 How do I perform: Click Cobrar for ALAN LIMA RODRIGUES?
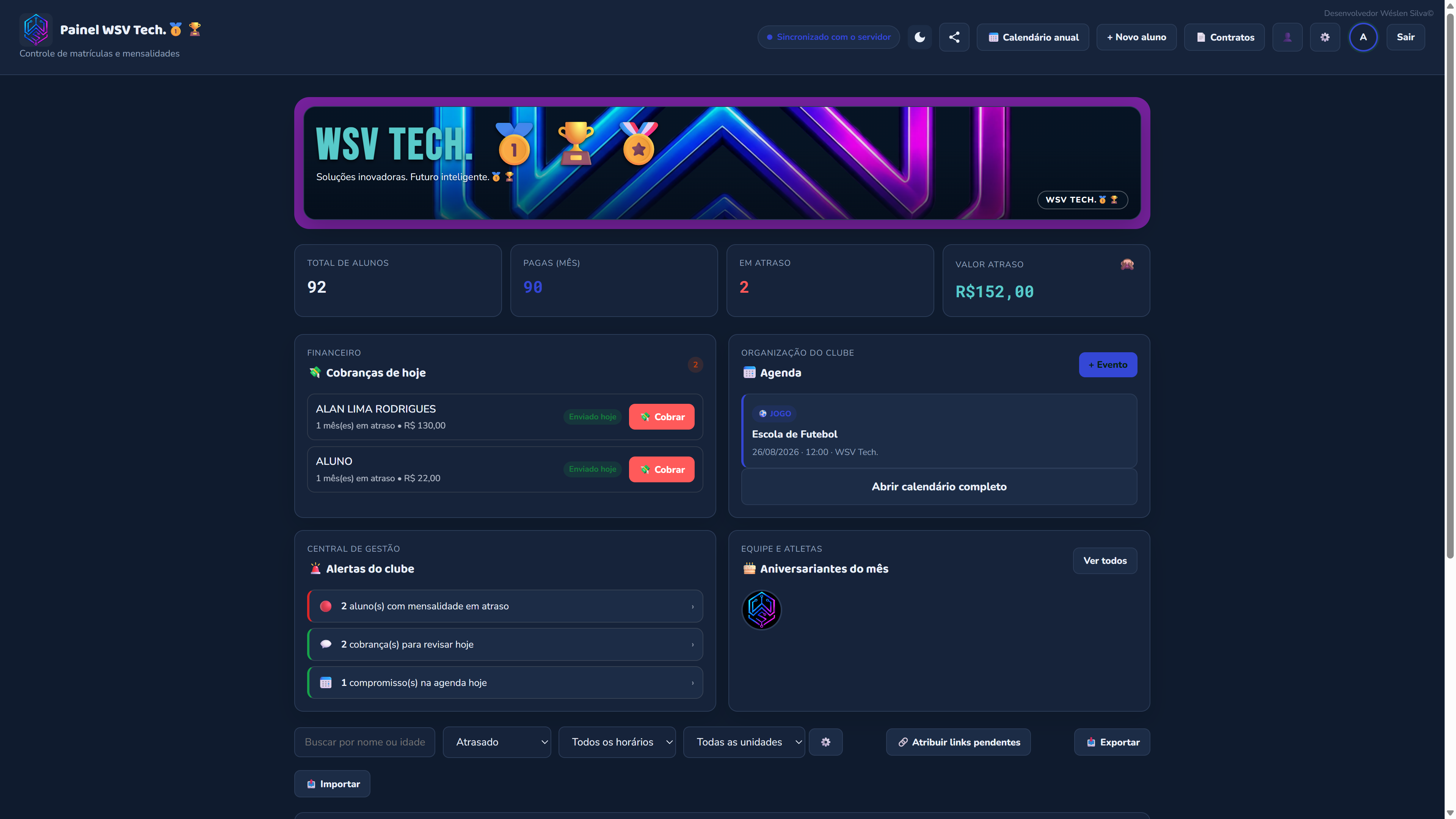(x=661, y=417)
